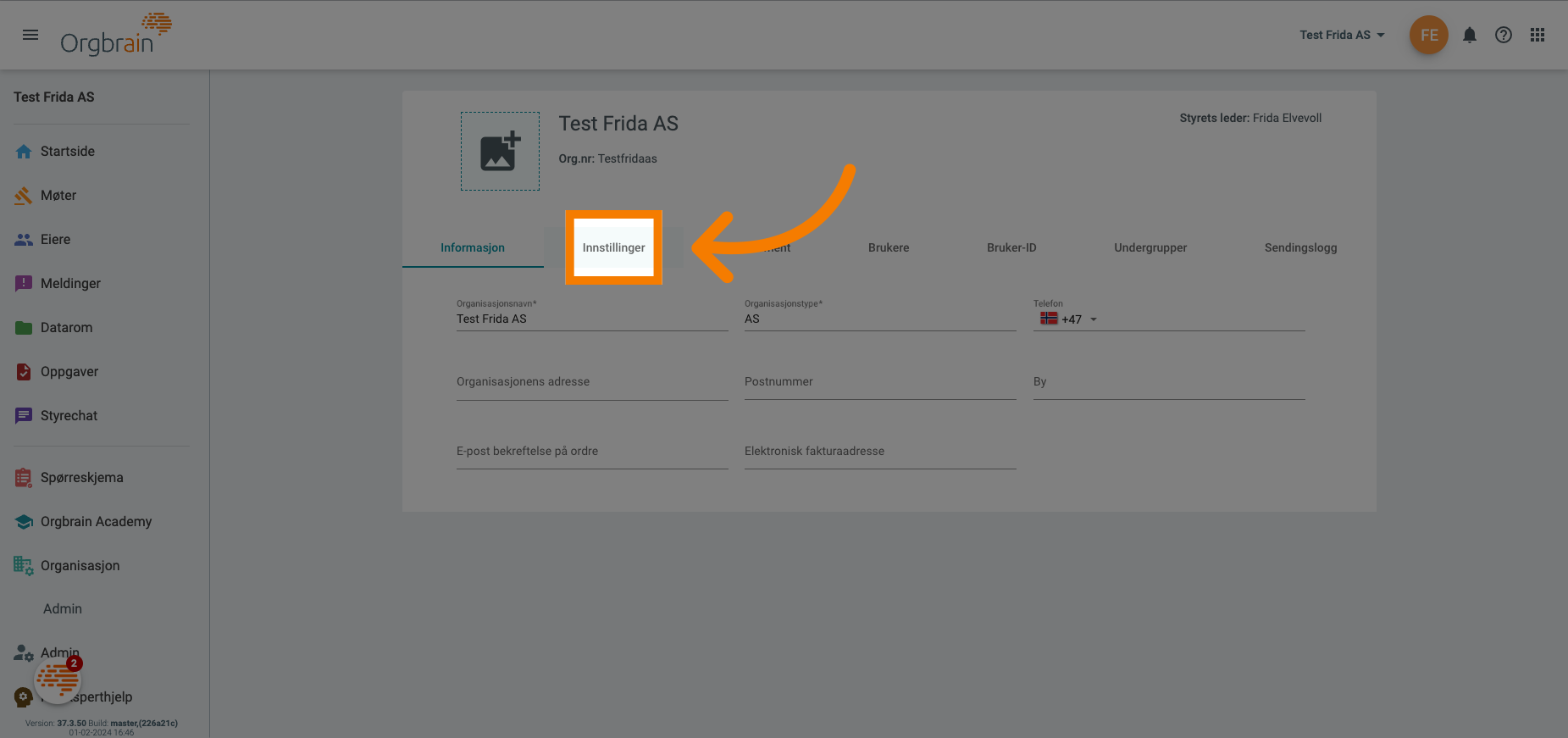Open the hamburger navigation menu
Viewport: 1568px width, 738px height.
tap(30, 35)
